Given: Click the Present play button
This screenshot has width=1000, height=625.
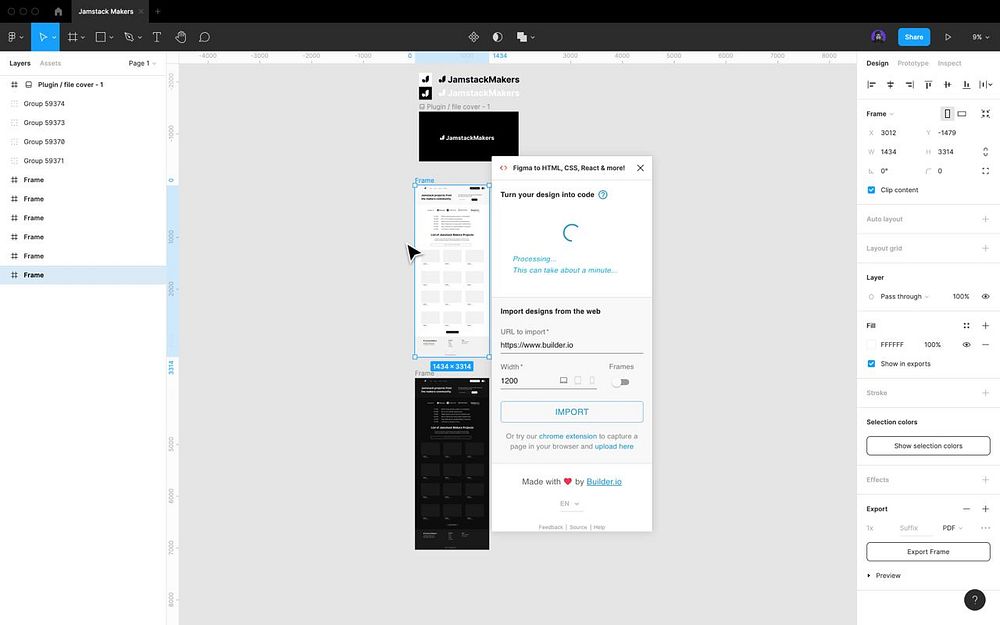Looking at the screenshot, I should 948,37.
